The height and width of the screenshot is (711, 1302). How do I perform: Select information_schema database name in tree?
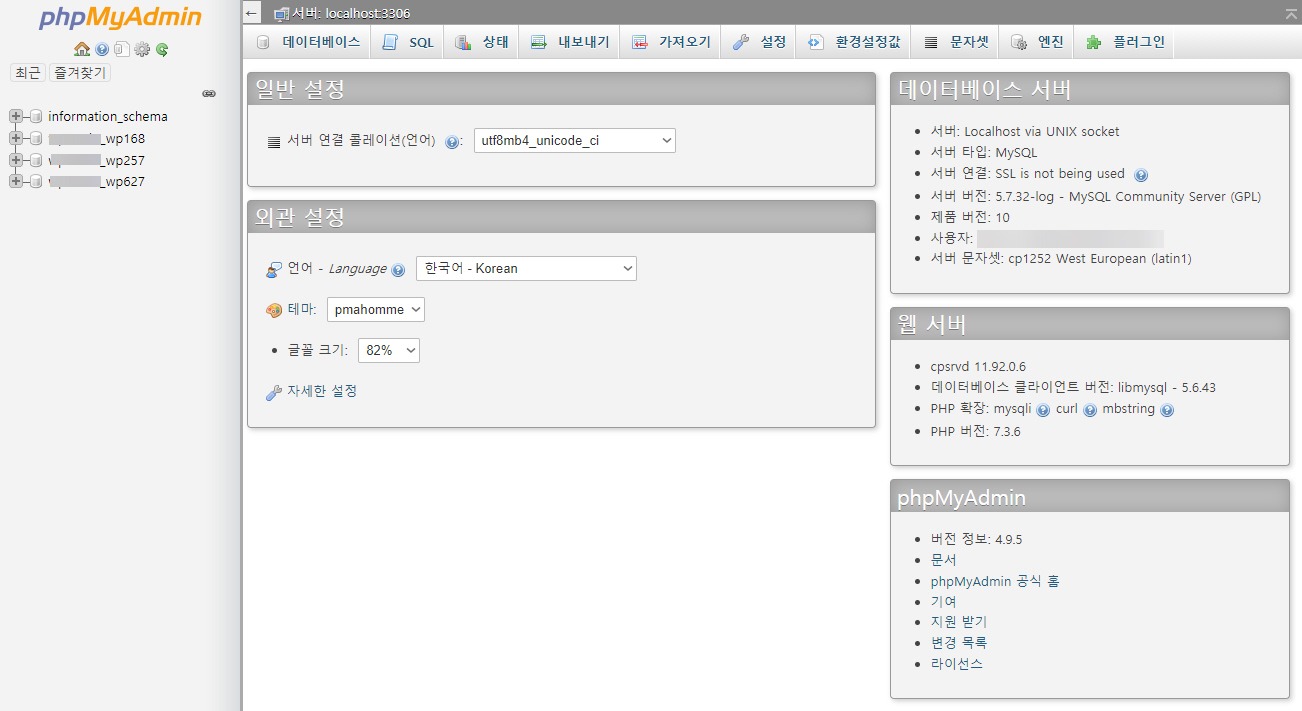108,117
